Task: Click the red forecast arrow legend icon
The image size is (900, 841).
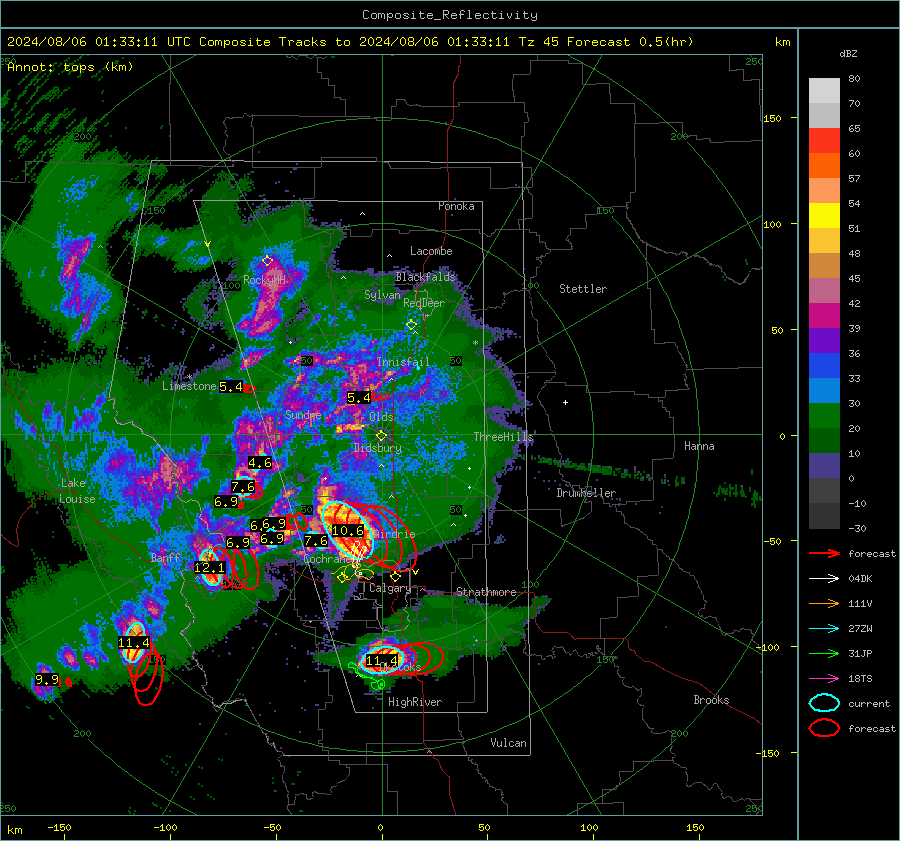Action: 824,553
